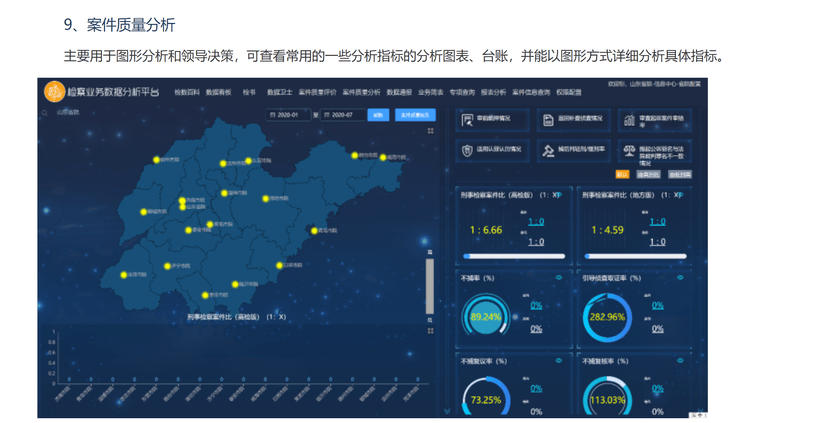Click the progress bar under 1:6.66
Image resolution: width=828 pixels, height=423 pixels.
514,256
